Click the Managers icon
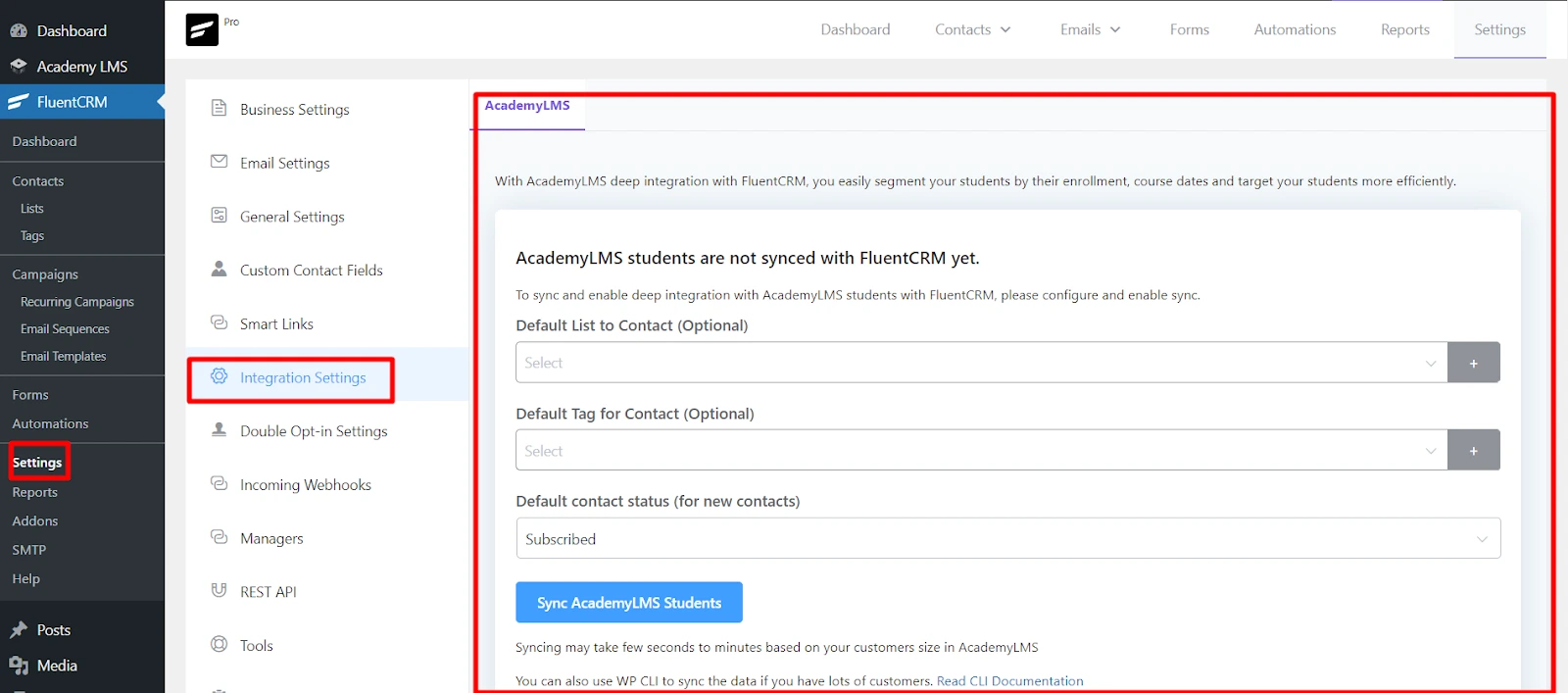1568x693 pixels. (x=220, y=537)
